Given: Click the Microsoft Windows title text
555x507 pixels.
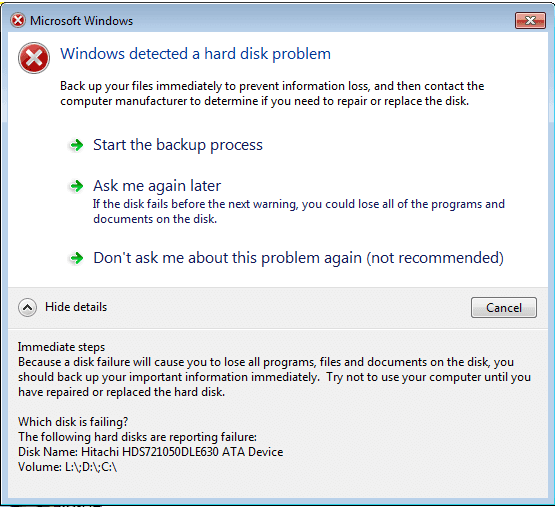Looking at the screenshot, I should coord(81,21).
